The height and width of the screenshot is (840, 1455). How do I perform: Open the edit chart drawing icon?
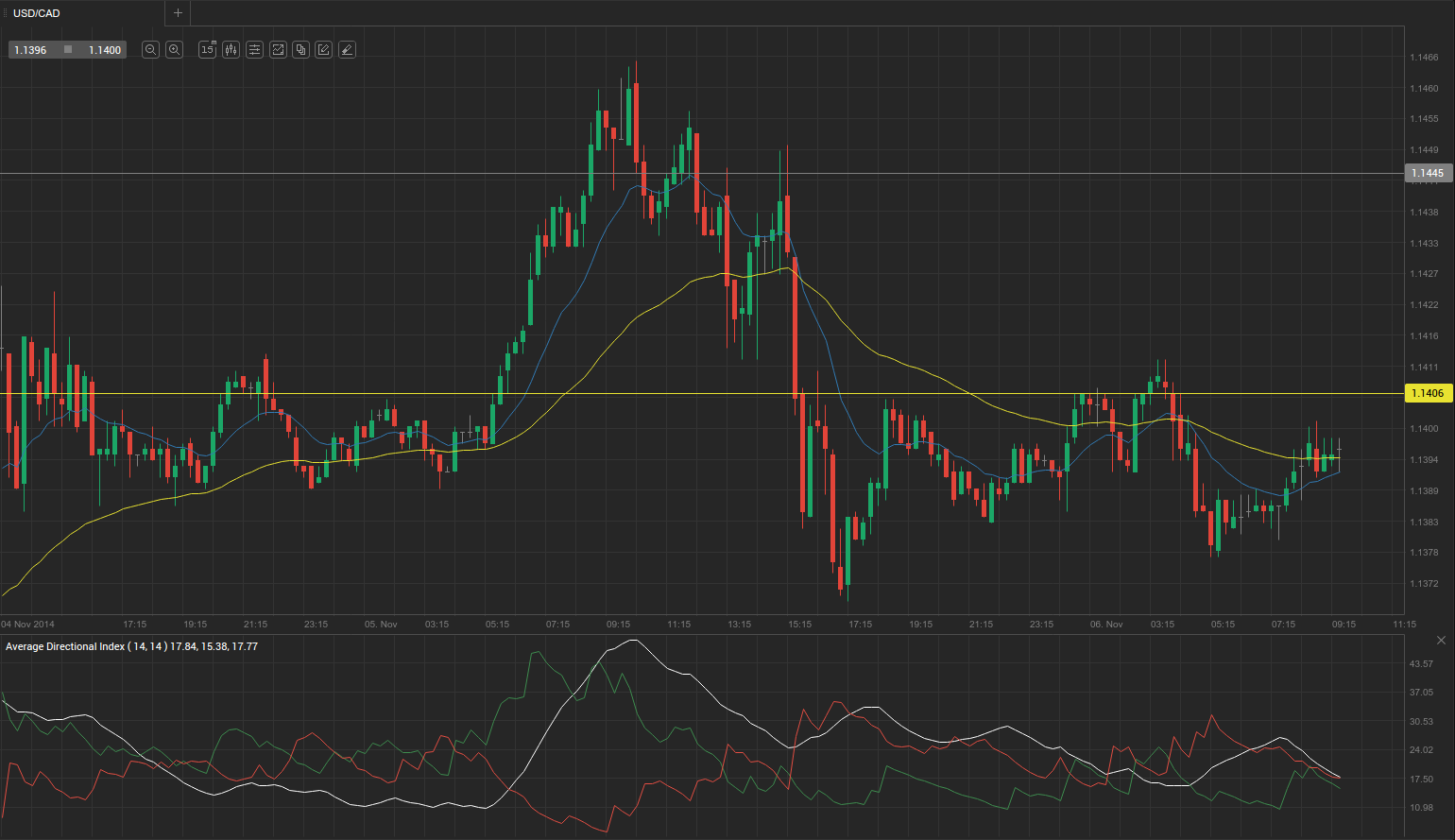[324, 50]
